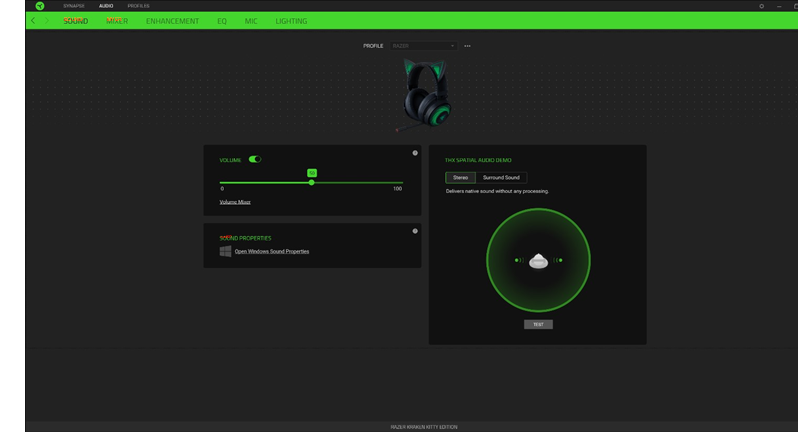Switch to the Lighting tab
The height and width of the screenshot is (434, 798).
pos(291,21)
